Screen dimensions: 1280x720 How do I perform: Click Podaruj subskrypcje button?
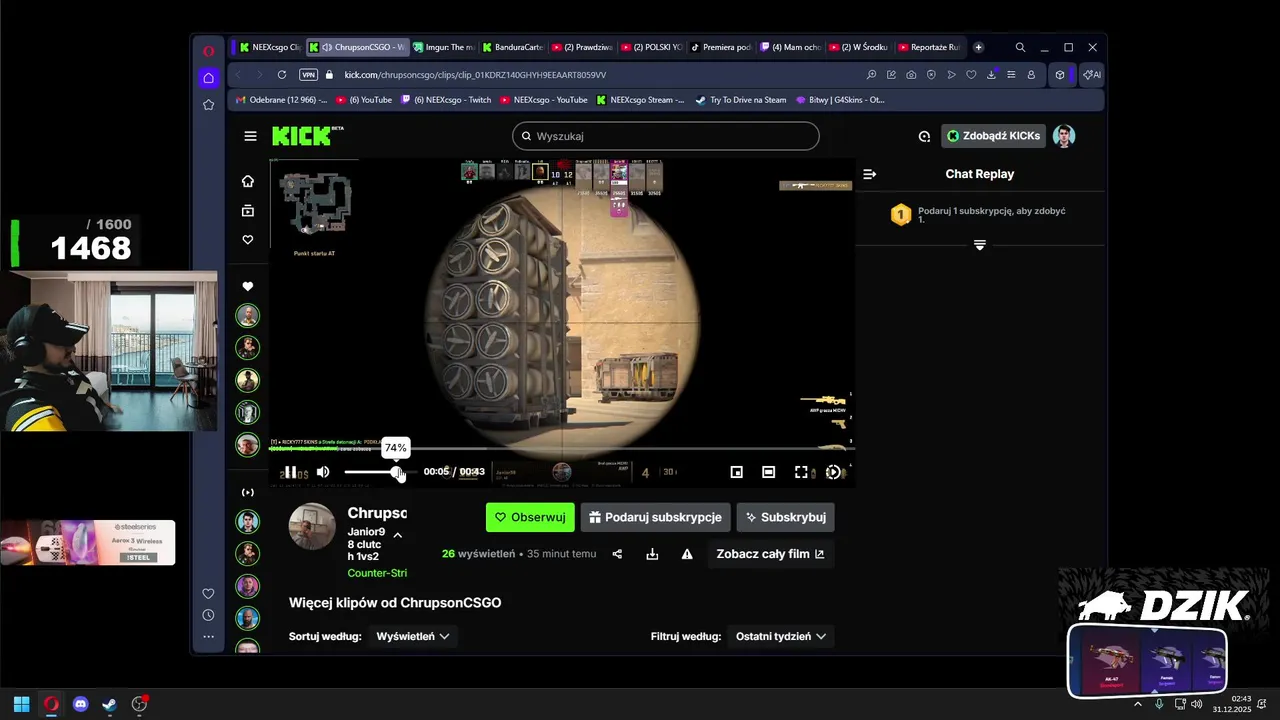click(x=655, y=517)
